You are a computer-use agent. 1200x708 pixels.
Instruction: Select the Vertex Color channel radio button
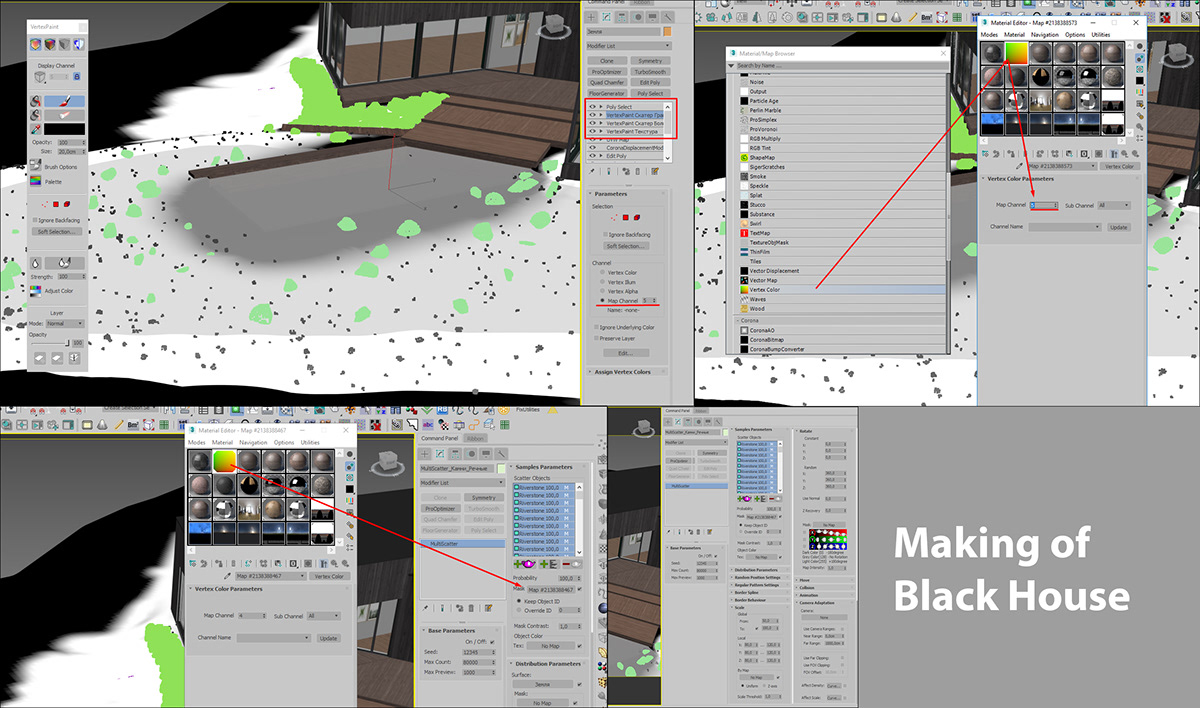[x=601, y=272]
